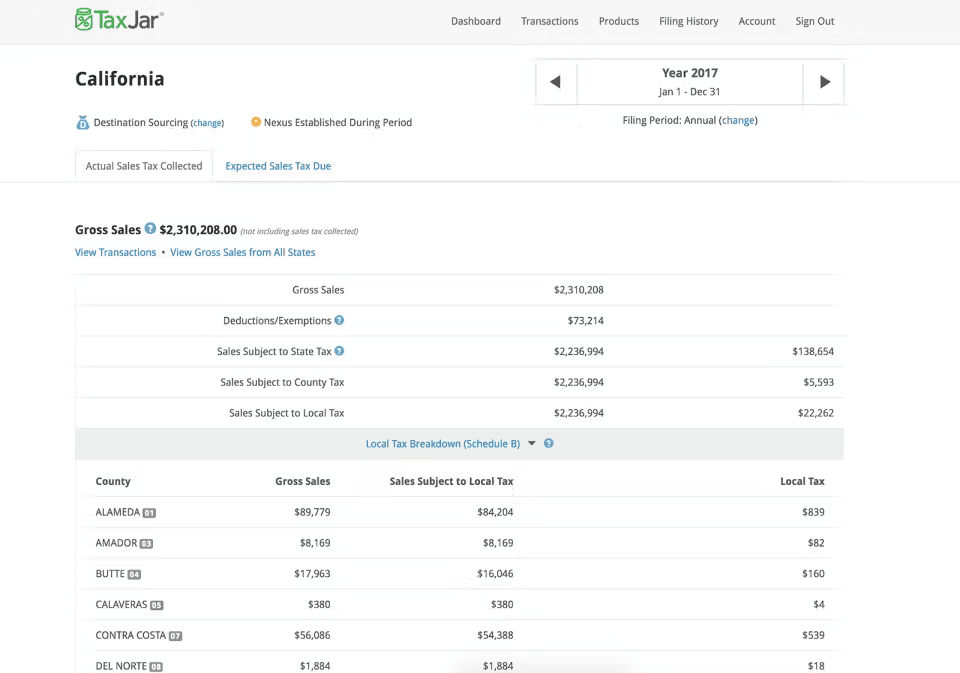The height and width of the screenshot is (673, 960).
Task: Click the orange Nexus Established indicator icon
Action: [x=256, y=122]
